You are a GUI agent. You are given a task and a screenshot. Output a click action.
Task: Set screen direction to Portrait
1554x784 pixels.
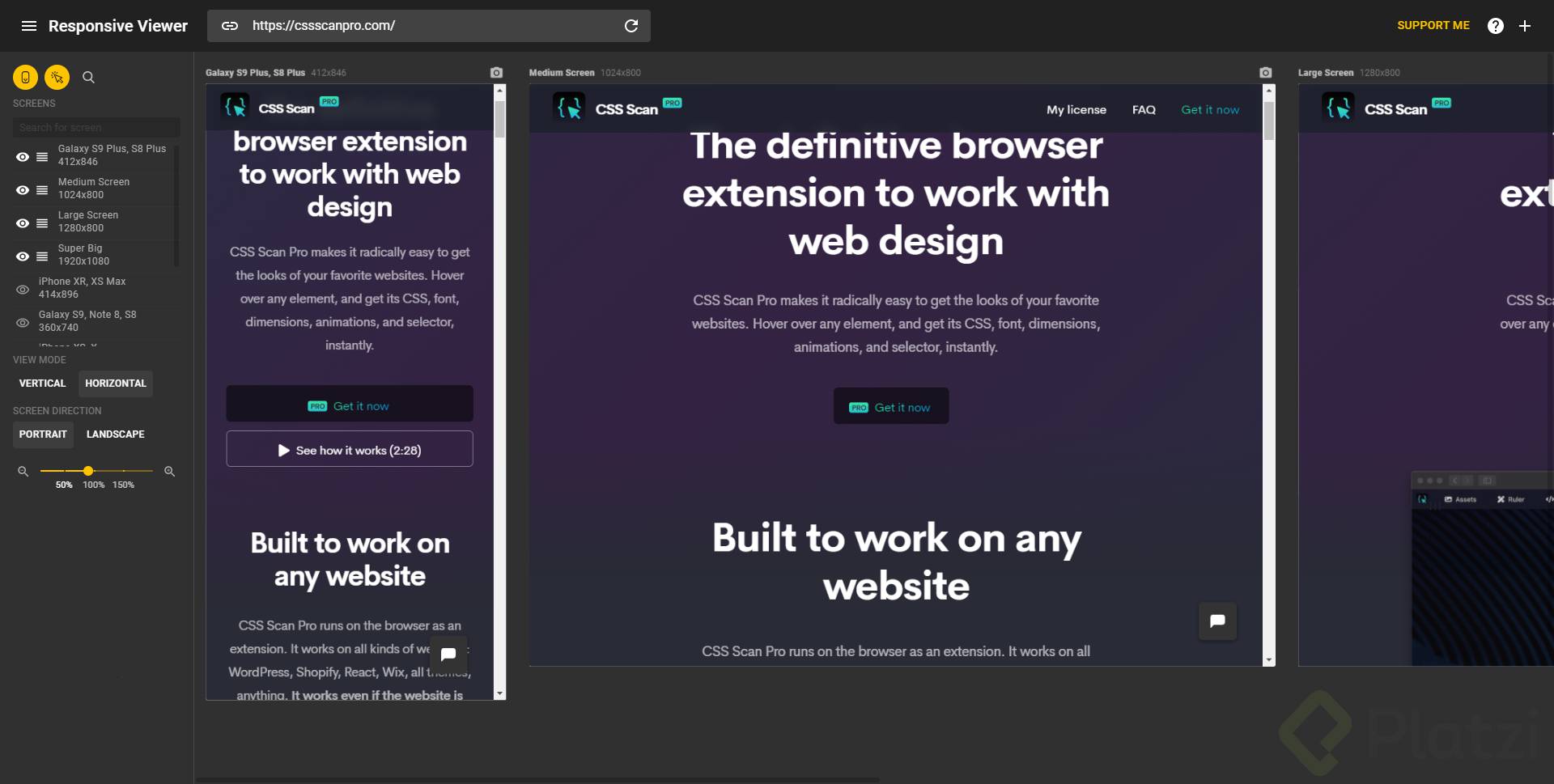tap(43, 434)
